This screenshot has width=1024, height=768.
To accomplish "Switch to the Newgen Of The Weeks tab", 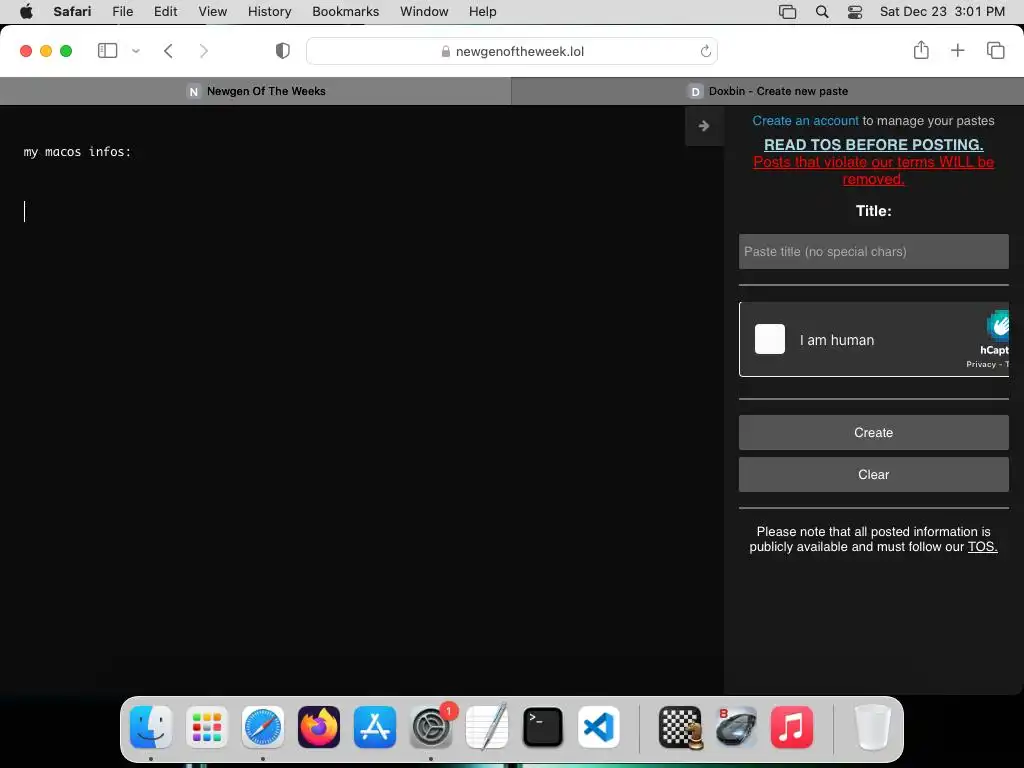I will coord(256,91).
